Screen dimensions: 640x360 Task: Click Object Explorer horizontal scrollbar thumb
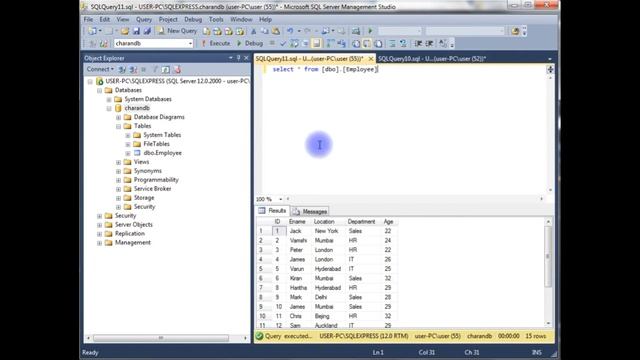pyautogui.click(x=161, y=338)
